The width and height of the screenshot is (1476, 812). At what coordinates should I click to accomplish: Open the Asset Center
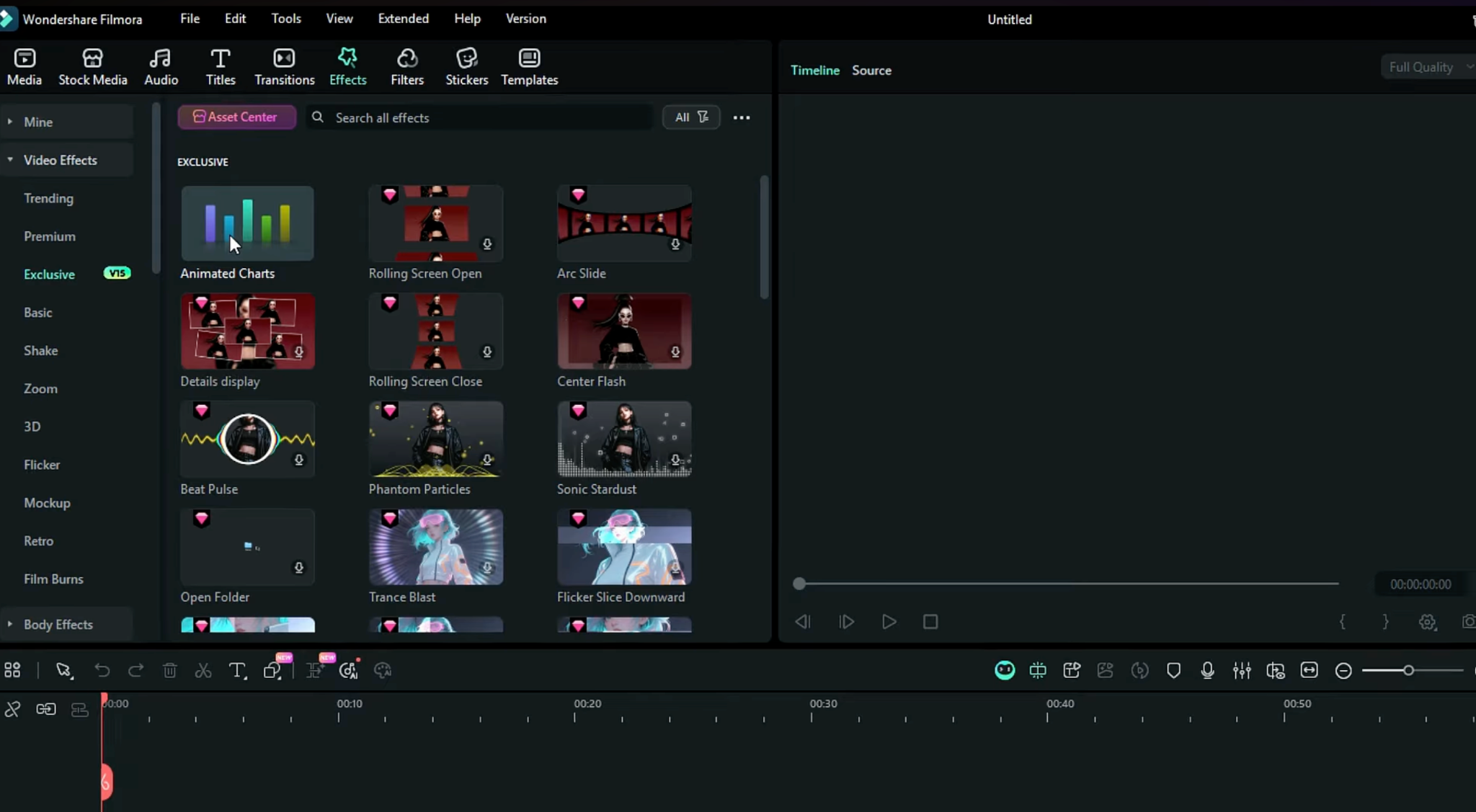click(236, 117)
